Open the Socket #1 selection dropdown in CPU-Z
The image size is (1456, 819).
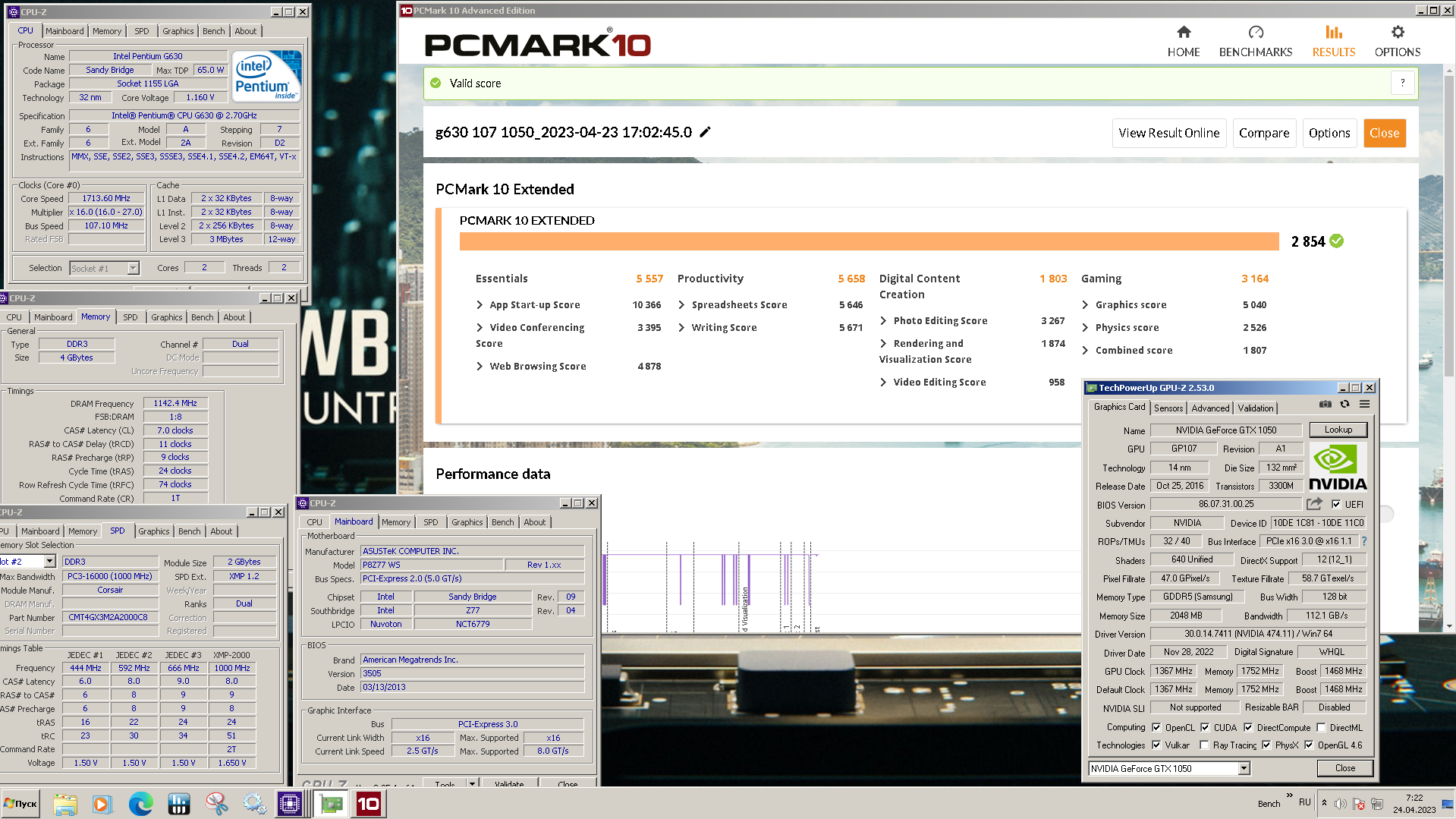134,268
